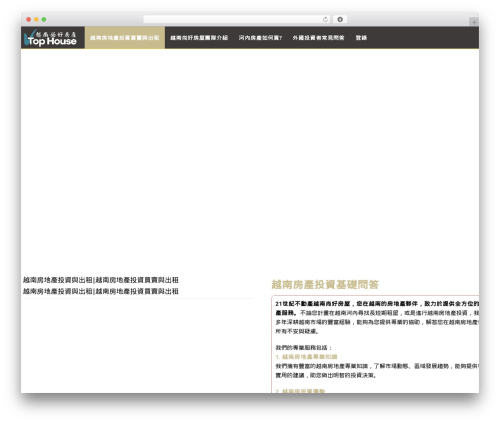The image size is (500, 423).
Task: Click the download icon beside the address bar
Action: (x=340, y=19)
